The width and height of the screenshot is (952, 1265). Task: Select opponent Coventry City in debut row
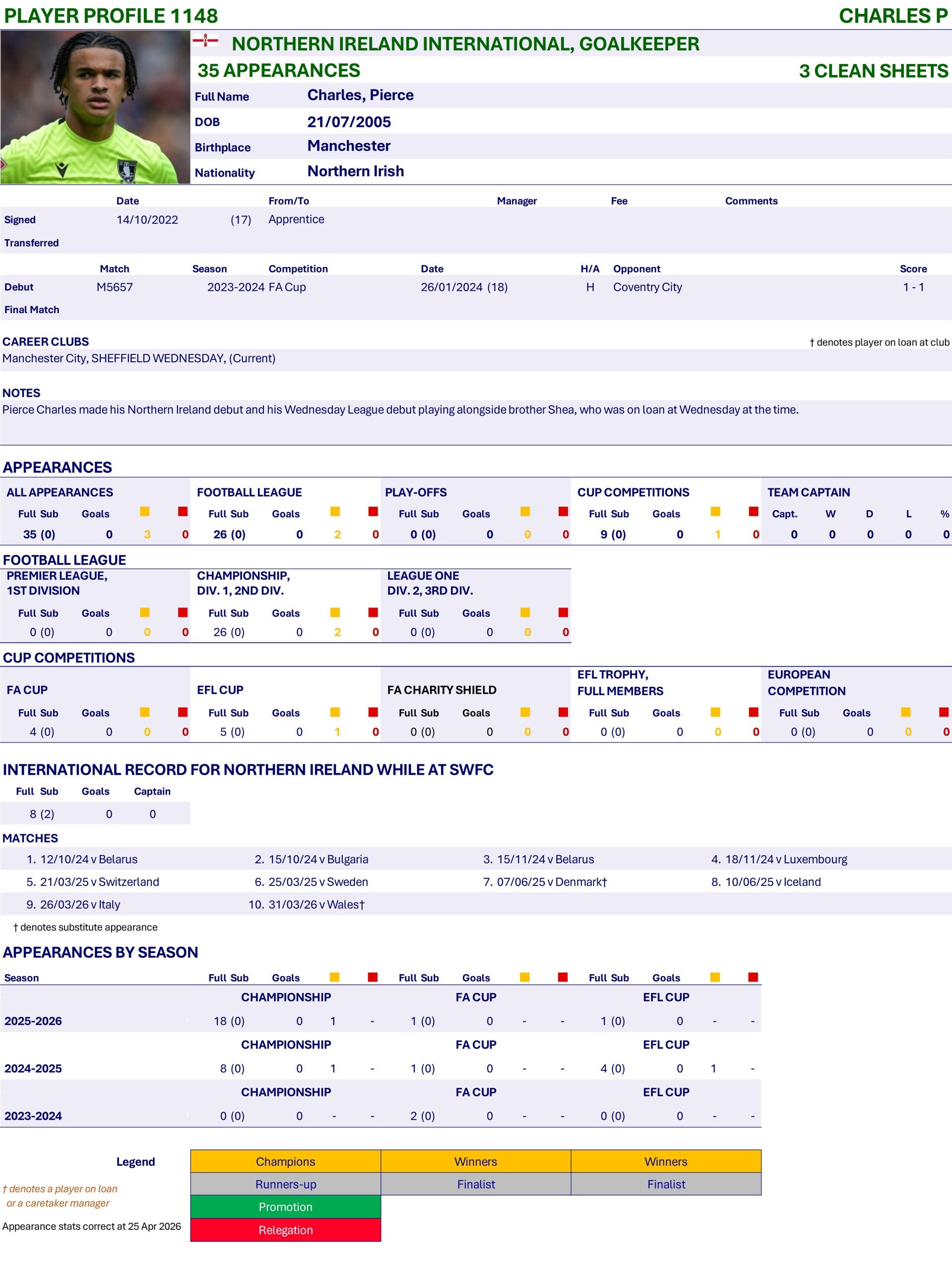[647, 287]
